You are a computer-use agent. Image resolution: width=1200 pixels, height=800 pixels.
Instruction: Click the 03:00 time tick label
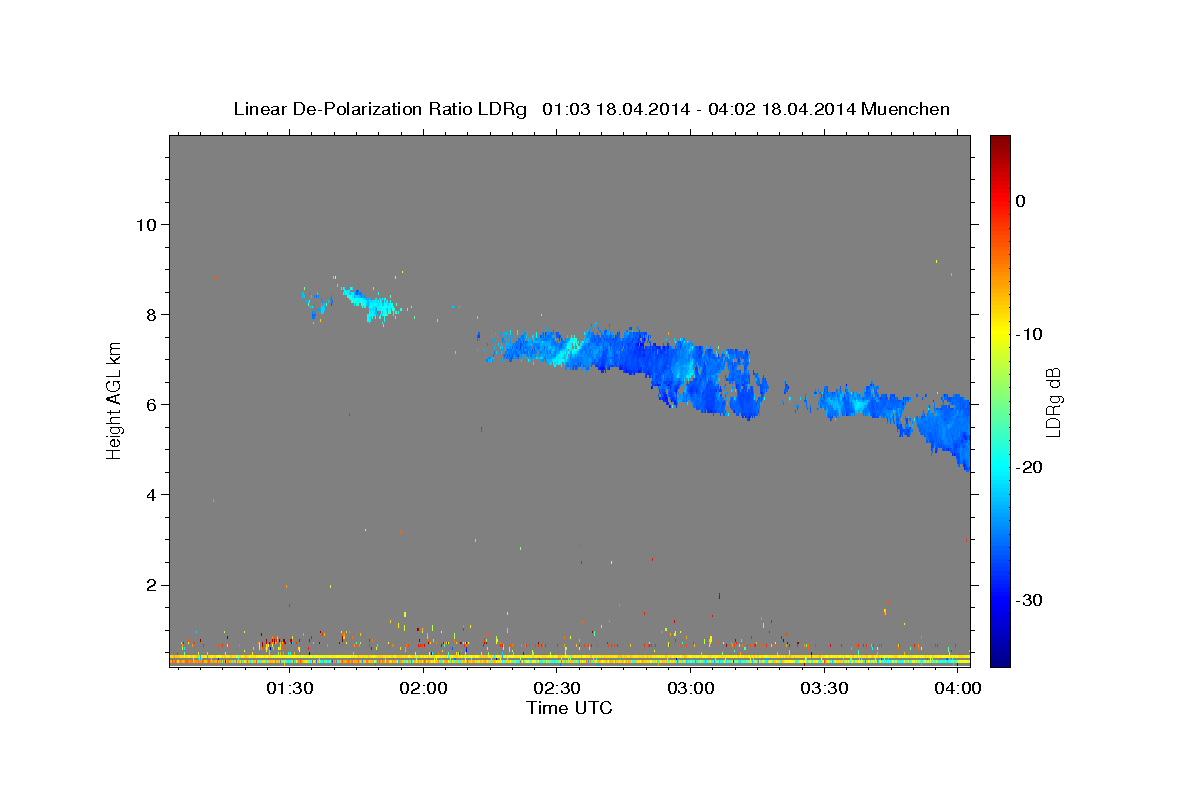pyautogui.click(x=691, y=689)
